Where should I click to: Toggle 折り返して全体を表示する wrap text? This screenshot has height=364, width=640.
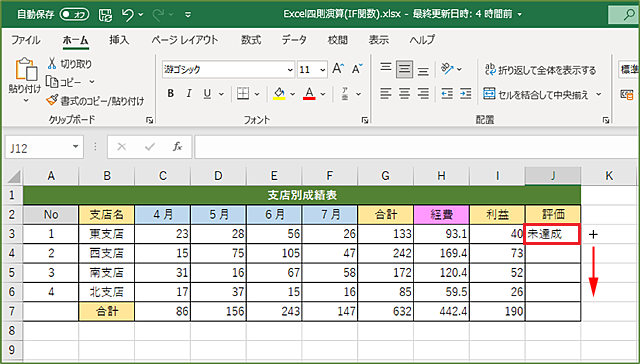pyautogui.click(x=540, y=70)
